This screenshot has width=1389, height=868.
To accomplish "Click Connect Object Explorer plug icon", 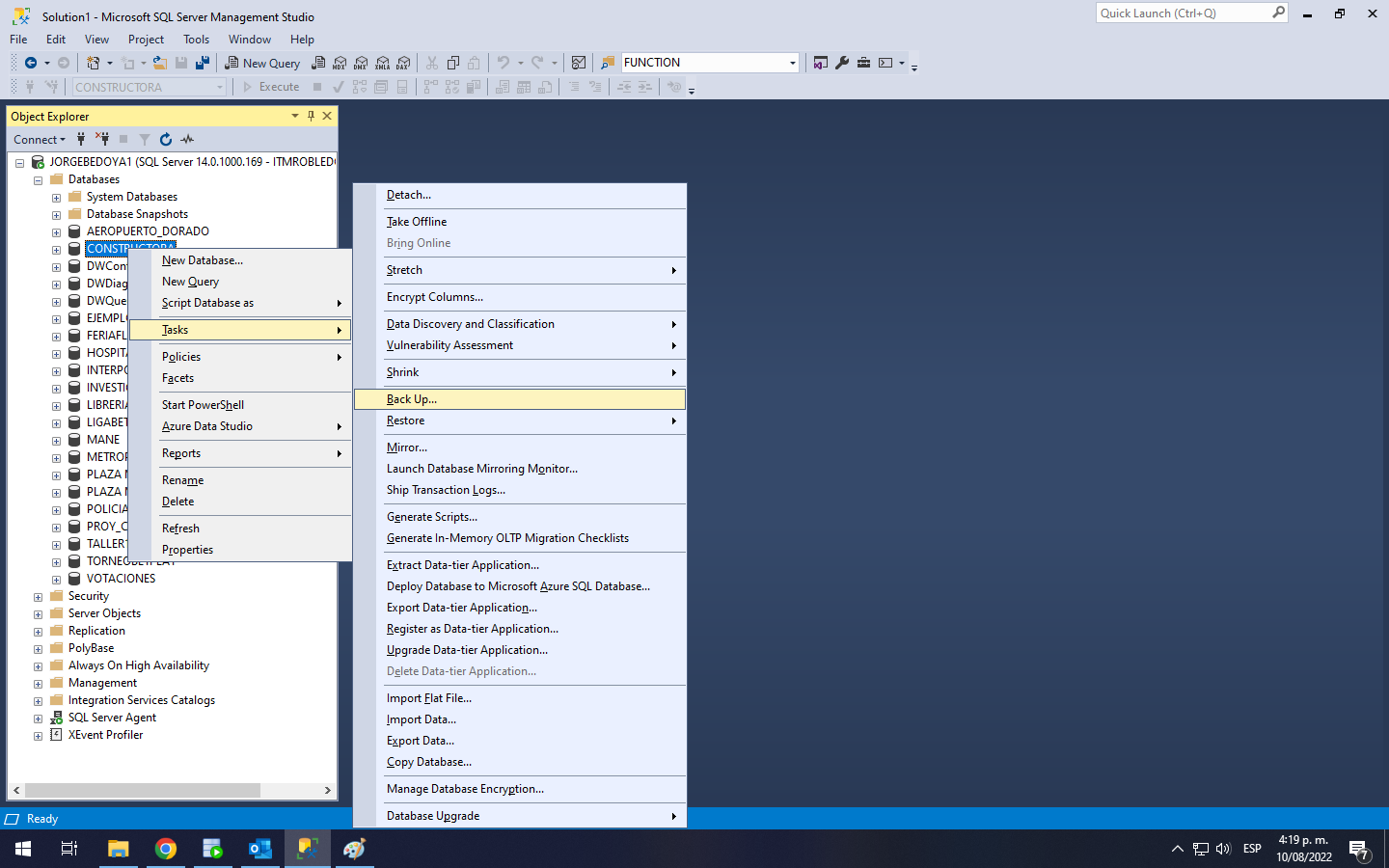I will (81, 139).
